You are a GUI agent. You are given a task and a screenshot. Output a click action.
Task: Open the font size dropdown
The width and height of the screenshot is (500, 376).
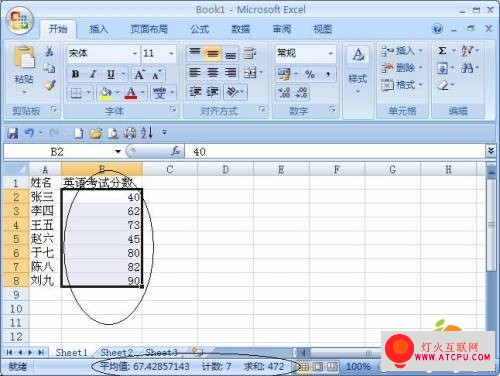tap(171, 53)
